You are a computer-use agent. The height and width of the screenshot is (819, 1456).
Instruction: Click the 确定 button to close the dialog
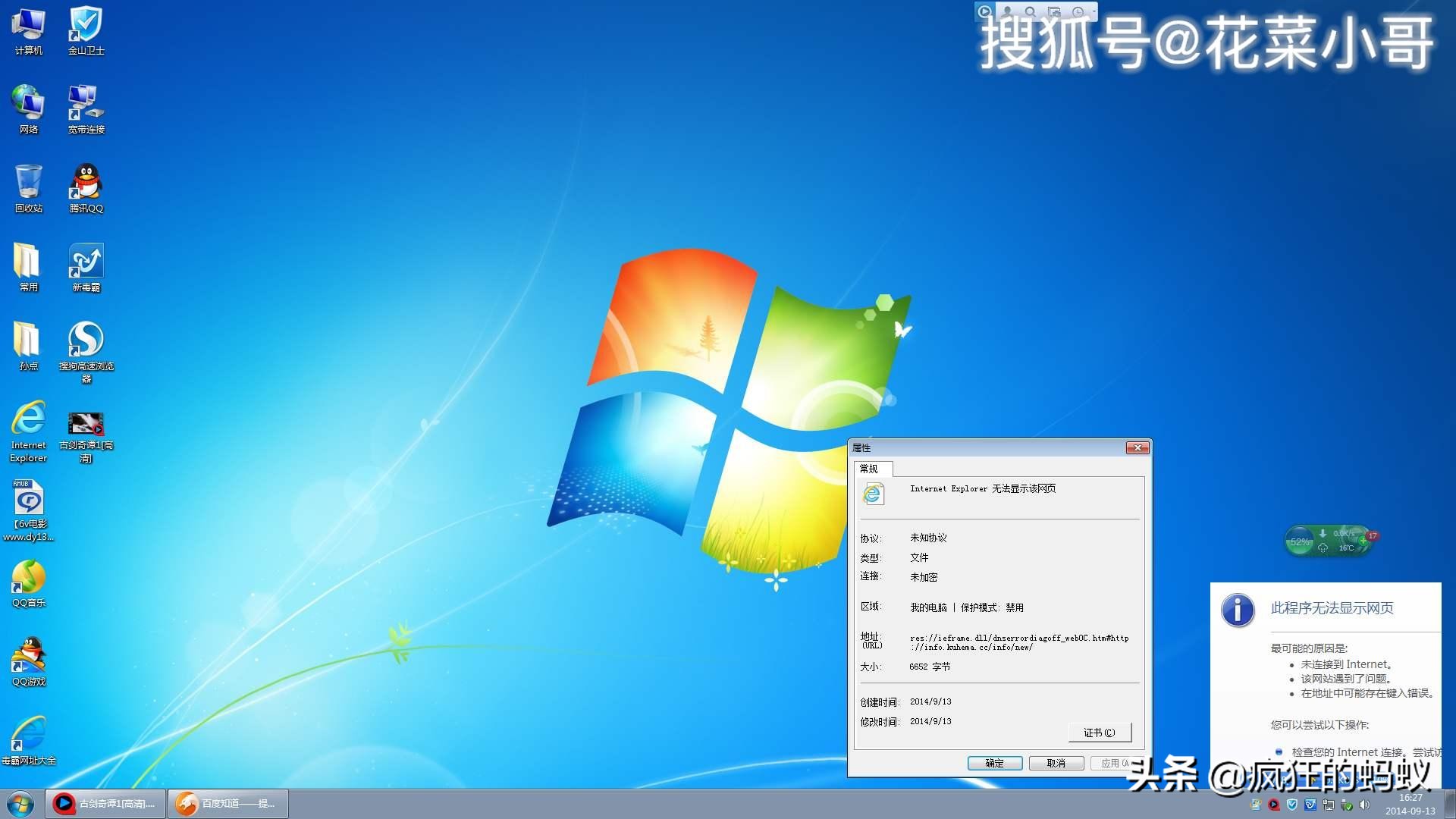click(994, 763)
